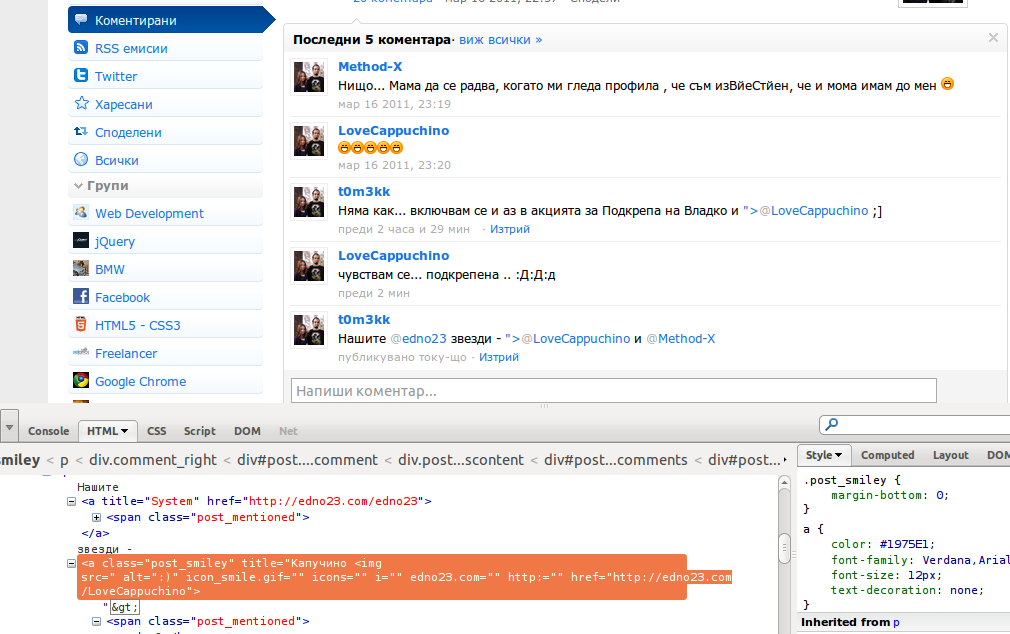Click виж всички » link

click(500, 40)
